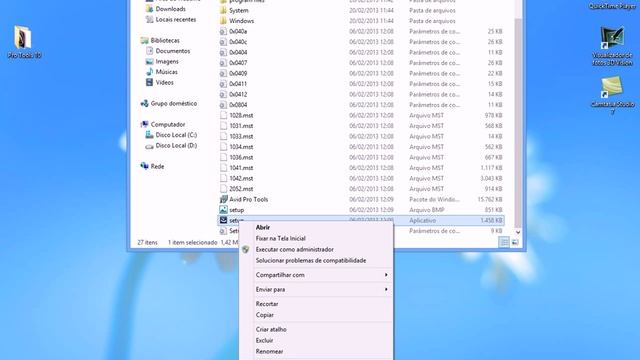Choose Criar atalho in the context menu
Image resolution: width=640 pixels, height=360 pixels.
[x=271, y=329]
